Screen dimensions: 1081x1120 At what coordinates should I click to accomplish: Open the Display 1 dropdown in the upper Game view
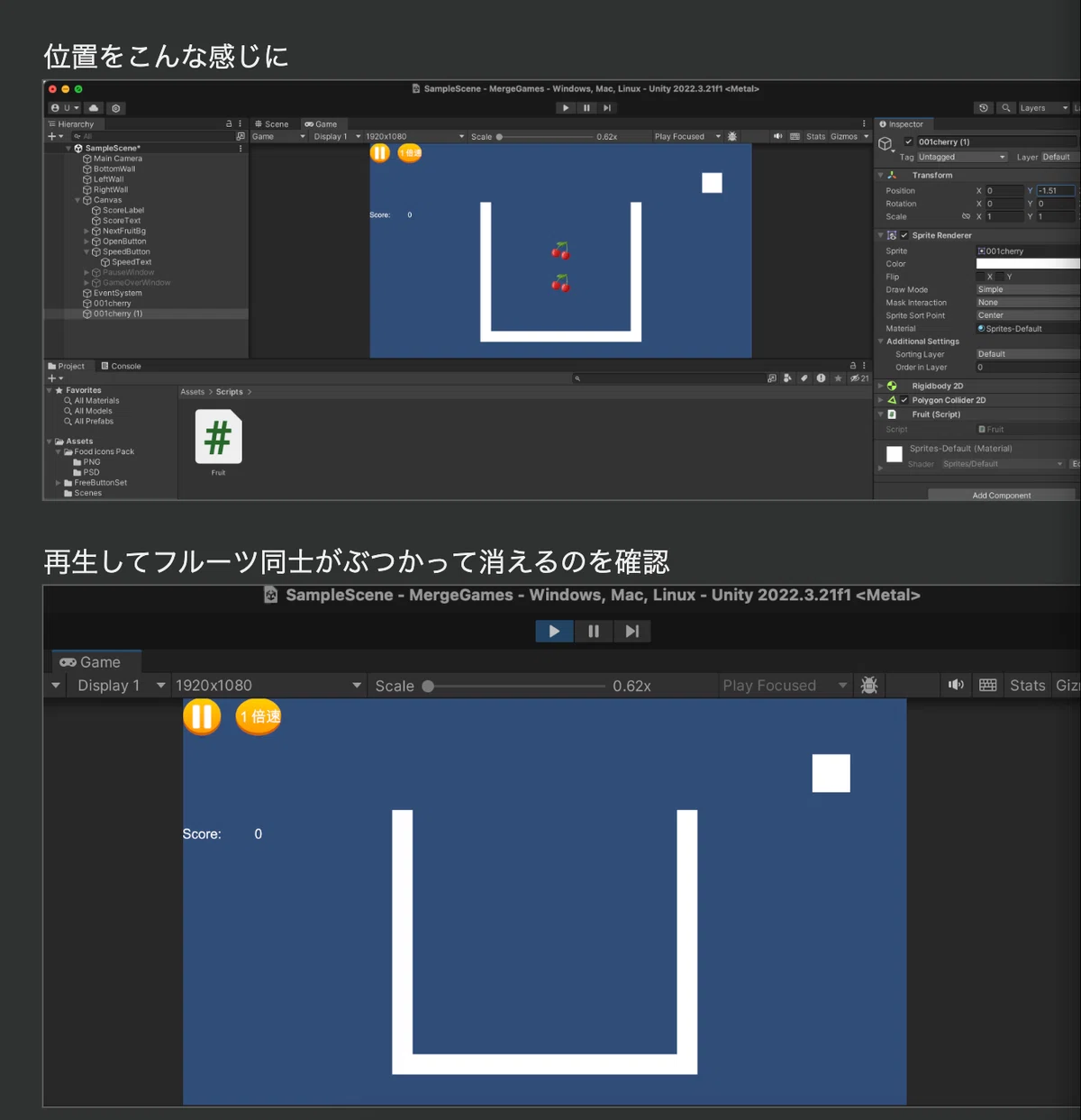[x=337, y=137]
